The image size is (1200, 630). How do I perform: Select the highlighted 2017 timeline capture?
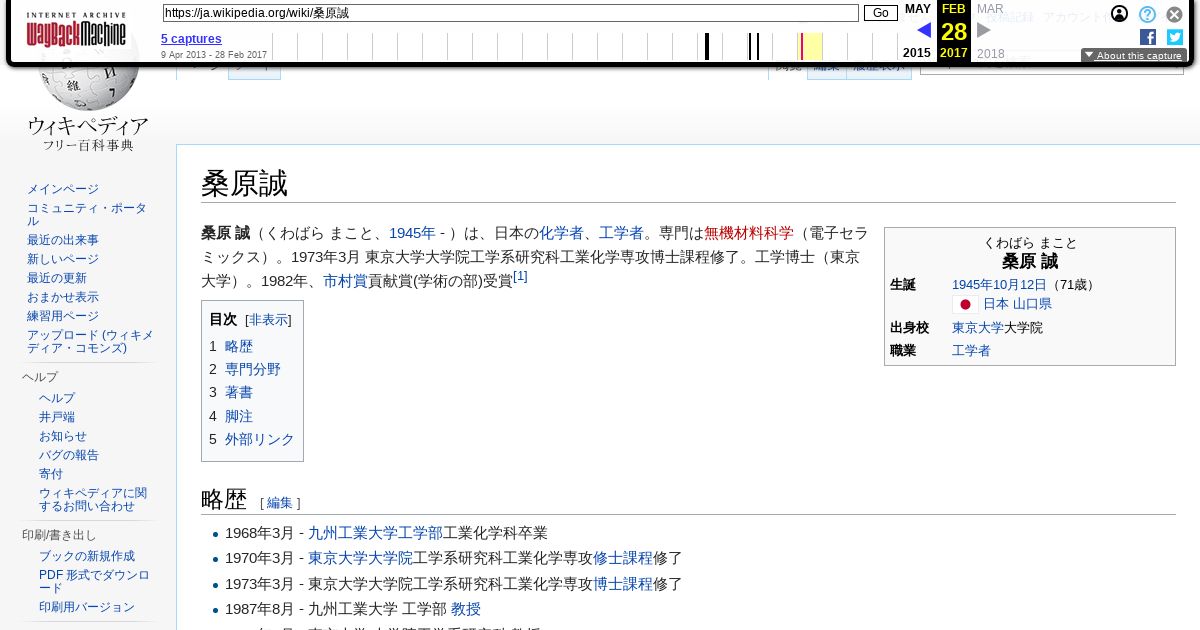(x=802, y=46)
